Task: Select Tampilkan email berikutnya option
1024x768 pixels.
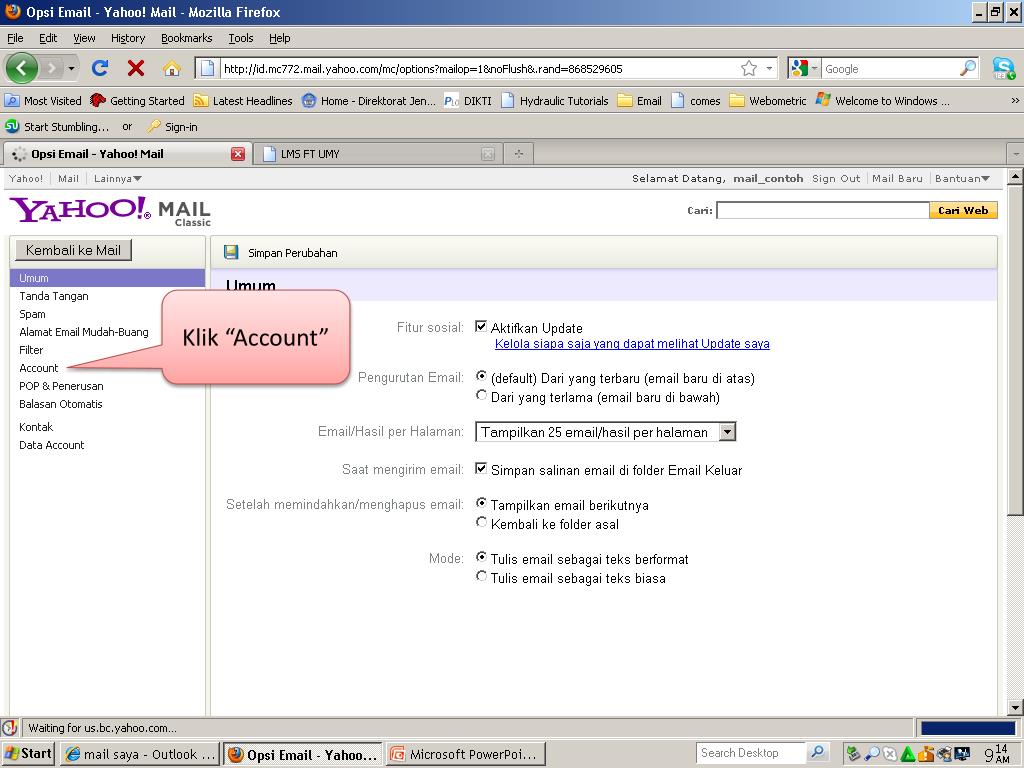Action: (481, 503)
